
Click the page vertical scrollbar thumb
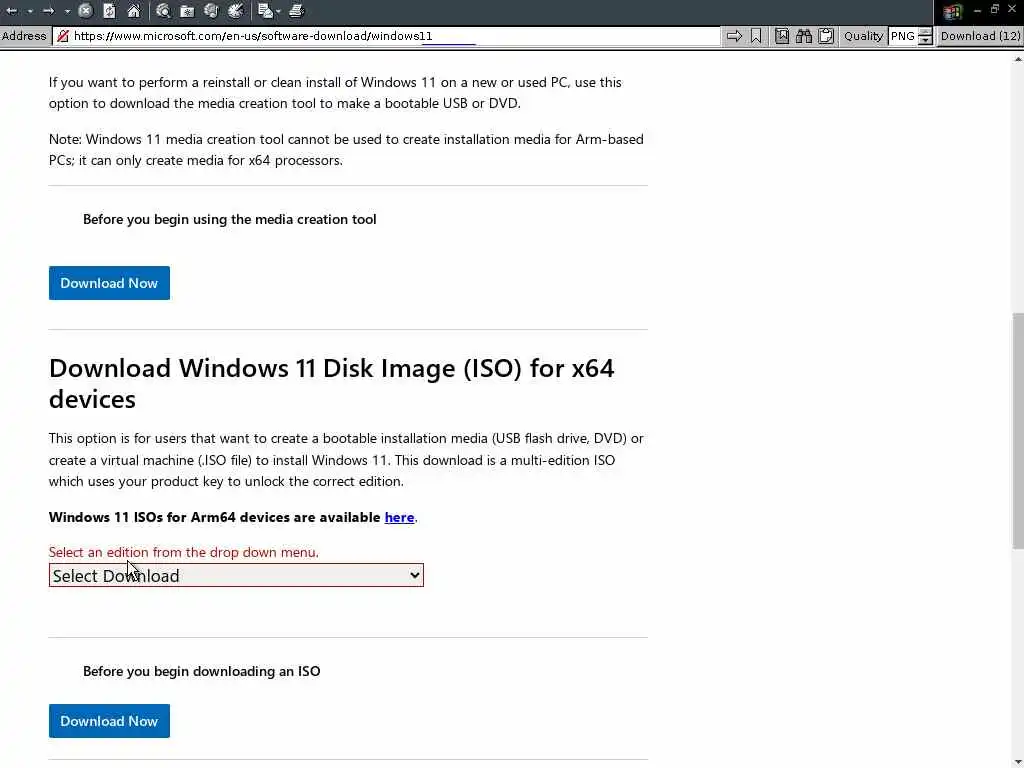coord(1017,431)
